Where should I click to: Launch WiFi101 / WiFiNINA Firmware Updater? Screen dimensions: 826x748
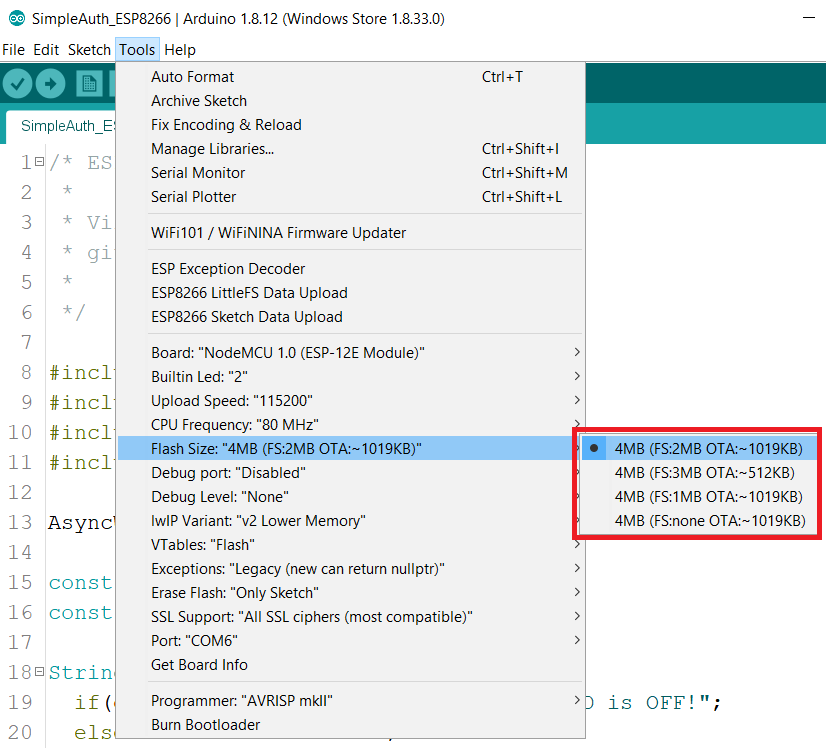click(x=350, y=233)
